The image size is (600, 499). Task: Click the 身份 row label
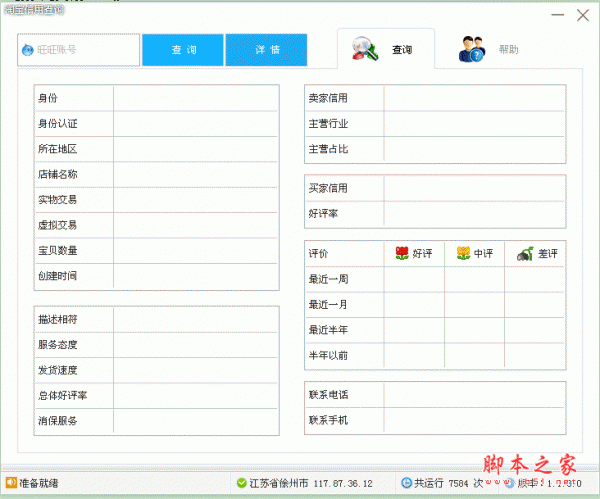48,98
